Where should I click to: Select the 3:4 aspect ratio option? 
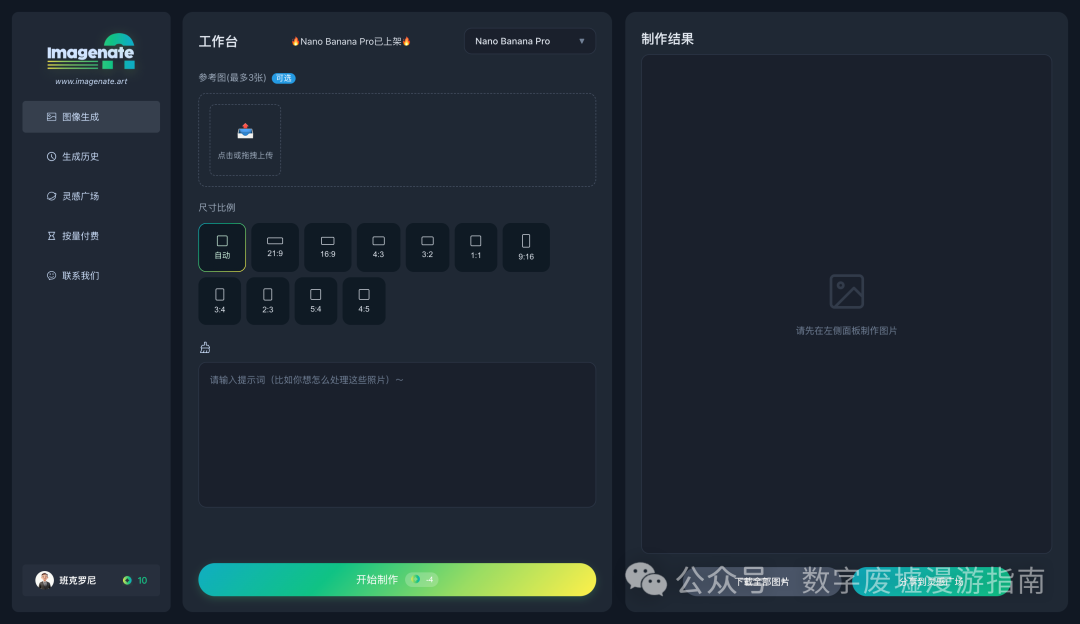pyautogui.click(x=220, y=301)
